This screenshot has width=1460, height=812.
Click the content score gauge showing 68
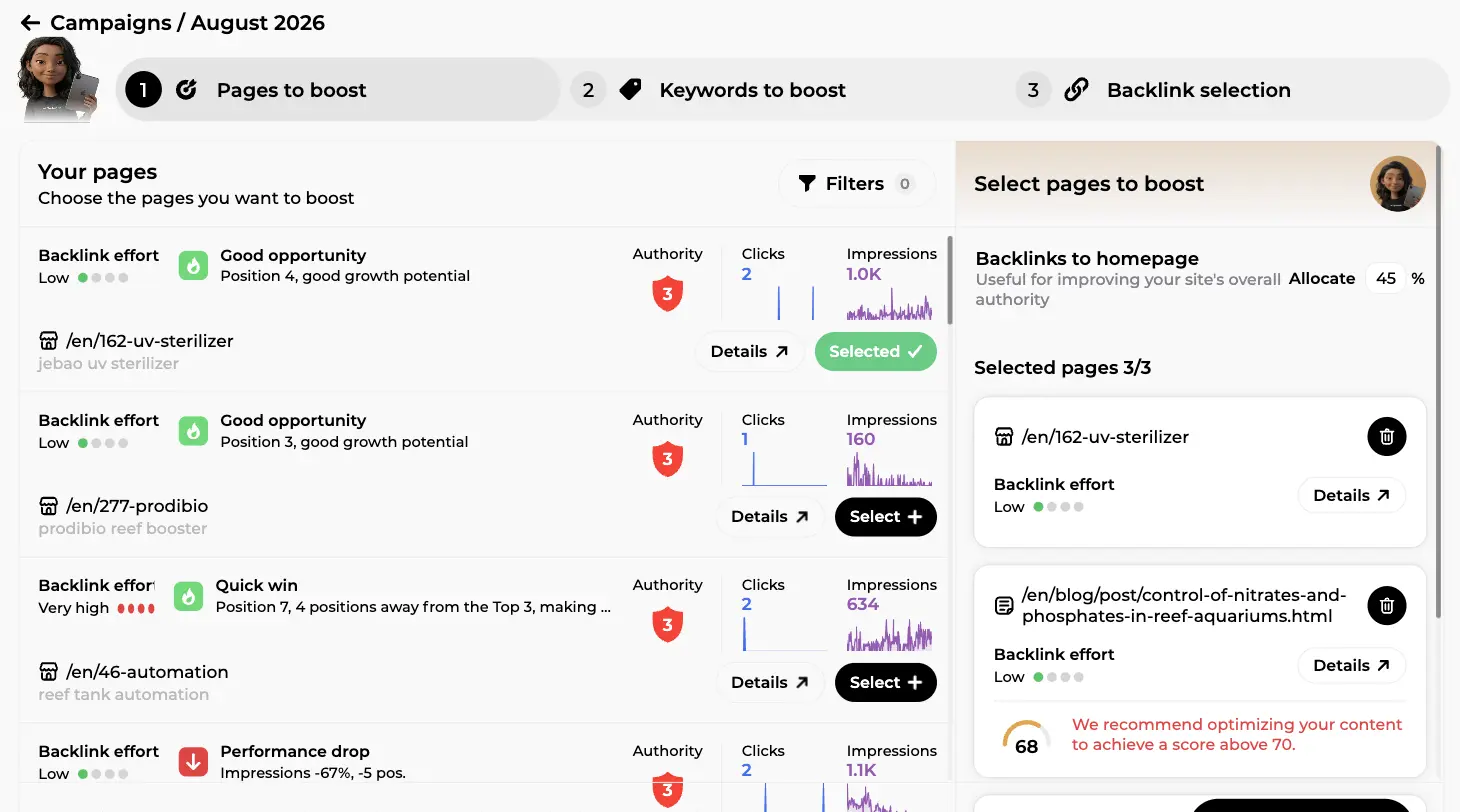pyautogui.click(x=1026, y=739)
